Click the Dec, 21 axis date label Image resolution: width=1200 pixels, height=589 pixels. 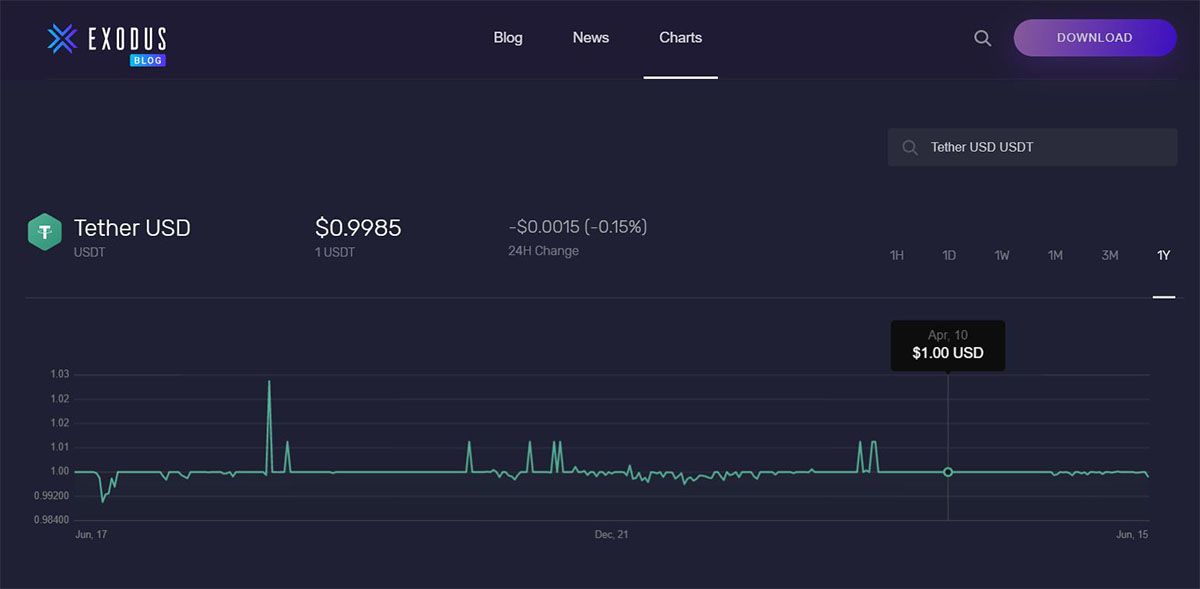(x=612, y=535)
